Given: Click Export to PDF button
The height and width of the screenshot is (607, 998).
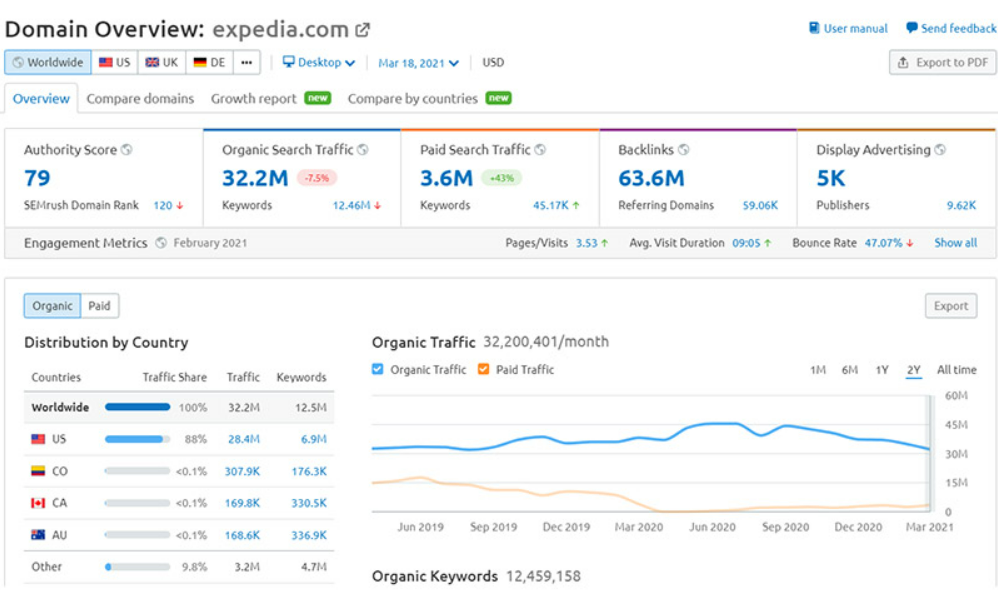Looking at the screenshot, I should [x=943, y=62].
